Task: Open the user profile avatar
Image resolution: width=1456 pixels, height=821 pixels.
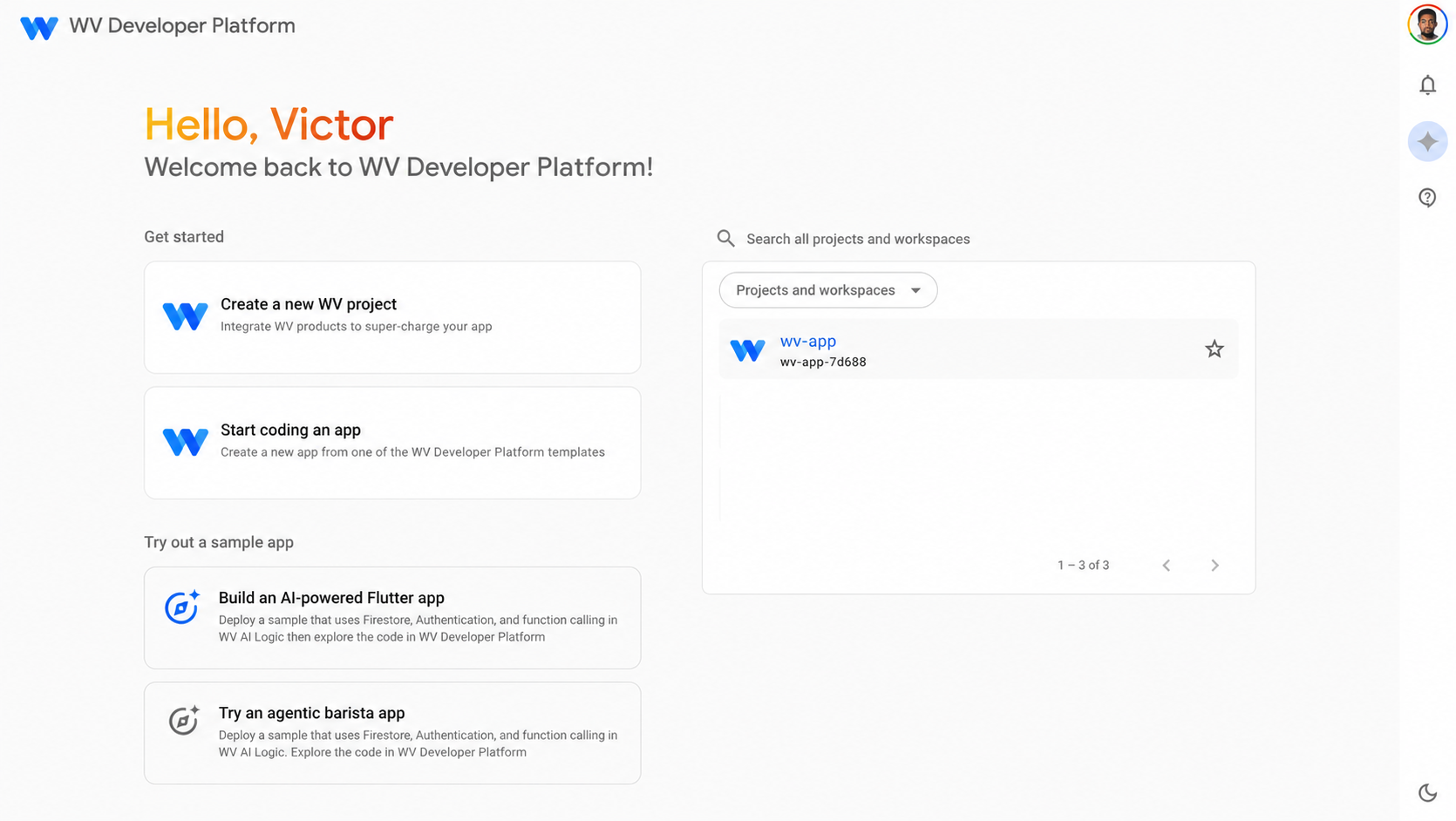Action: coord(1427,24)
